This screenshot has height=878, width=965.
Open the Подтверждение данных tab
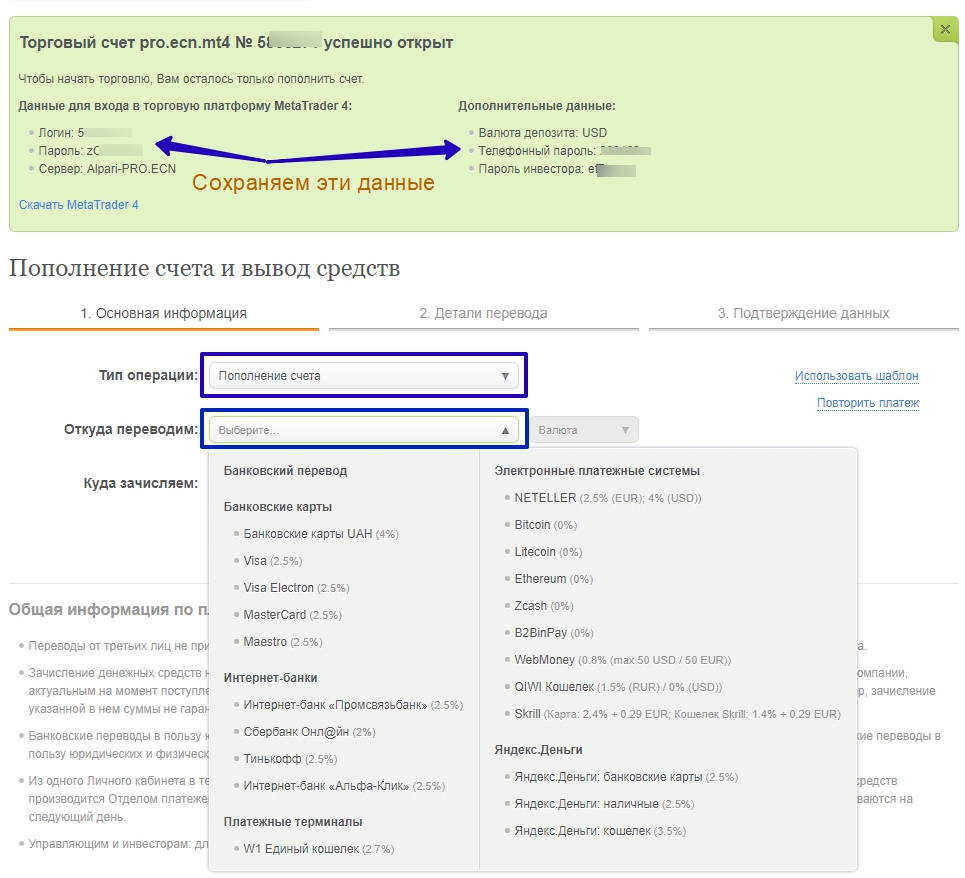coord(806,313)
